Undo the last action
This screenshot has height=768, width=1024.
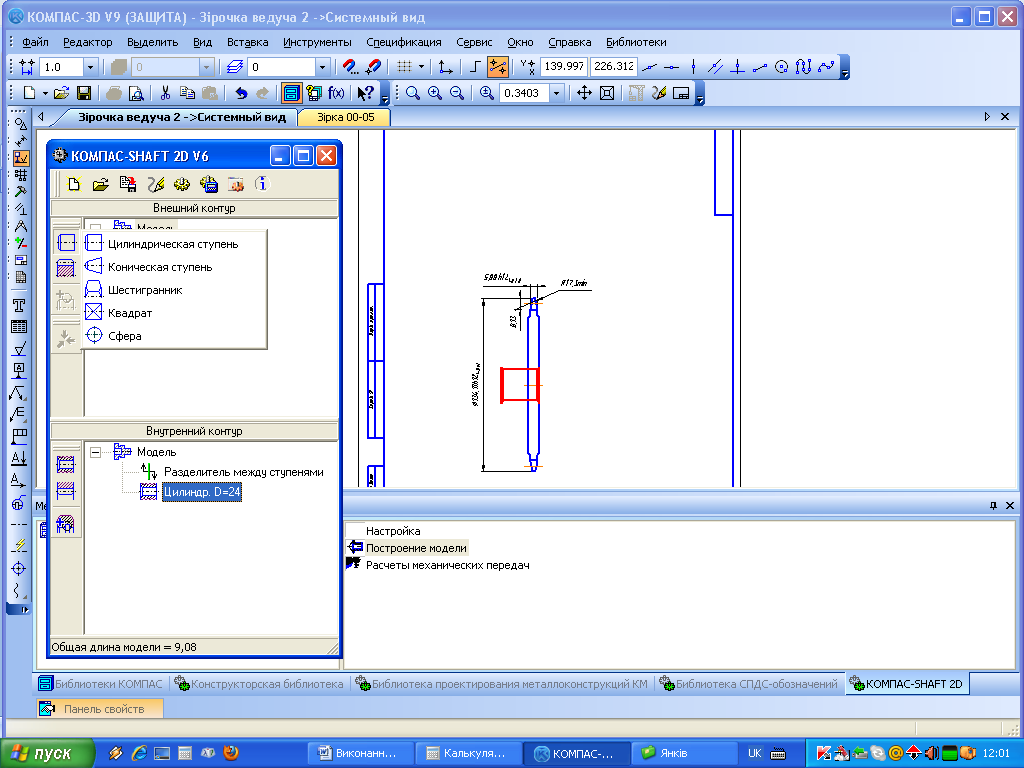[241, 93]
